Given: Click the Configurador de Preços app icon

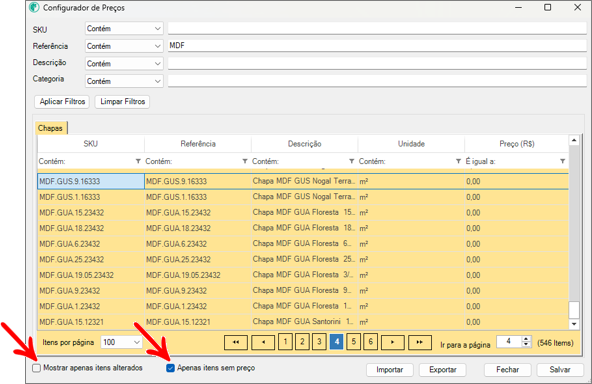Looking at the screenshot, I should click(x=34, y=8).
